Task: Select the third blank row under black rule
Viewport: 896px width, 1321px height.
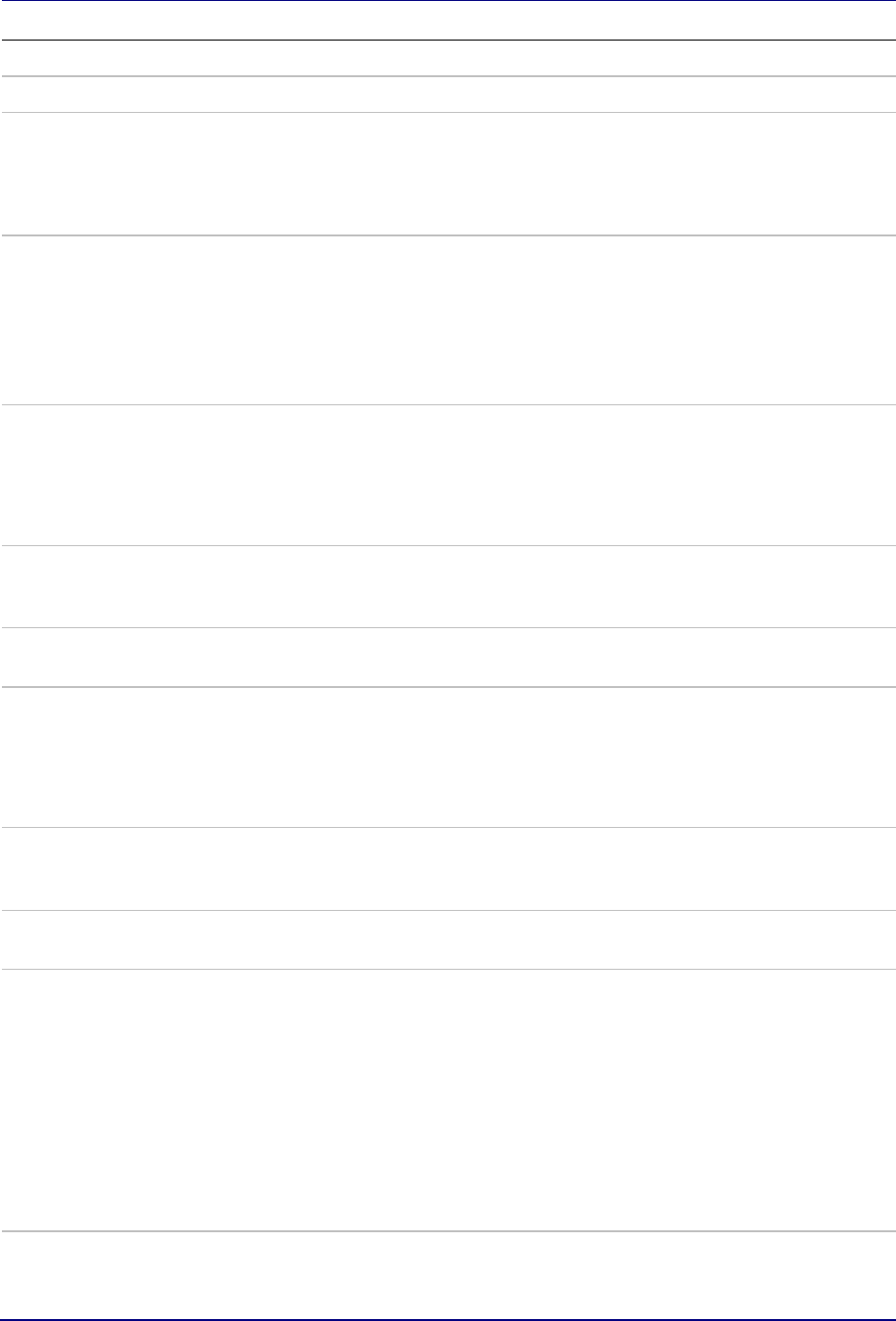Action: tap(448, 174)
